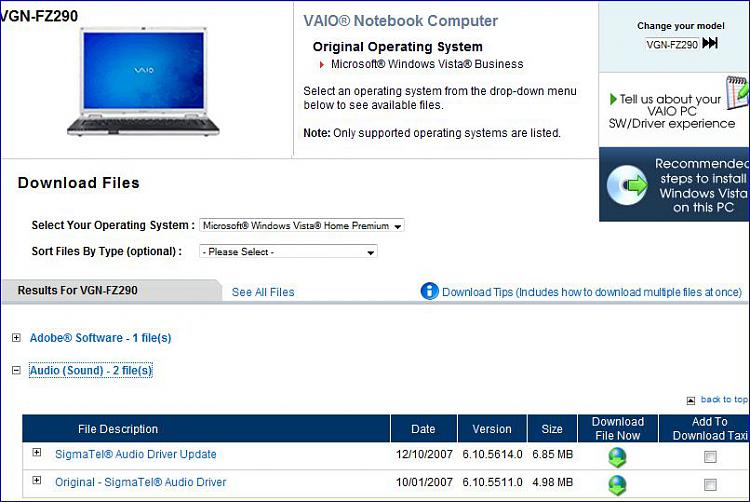Click the Download File Now column header
Viewport: 750px width, 502px height.
click(618, 428)
